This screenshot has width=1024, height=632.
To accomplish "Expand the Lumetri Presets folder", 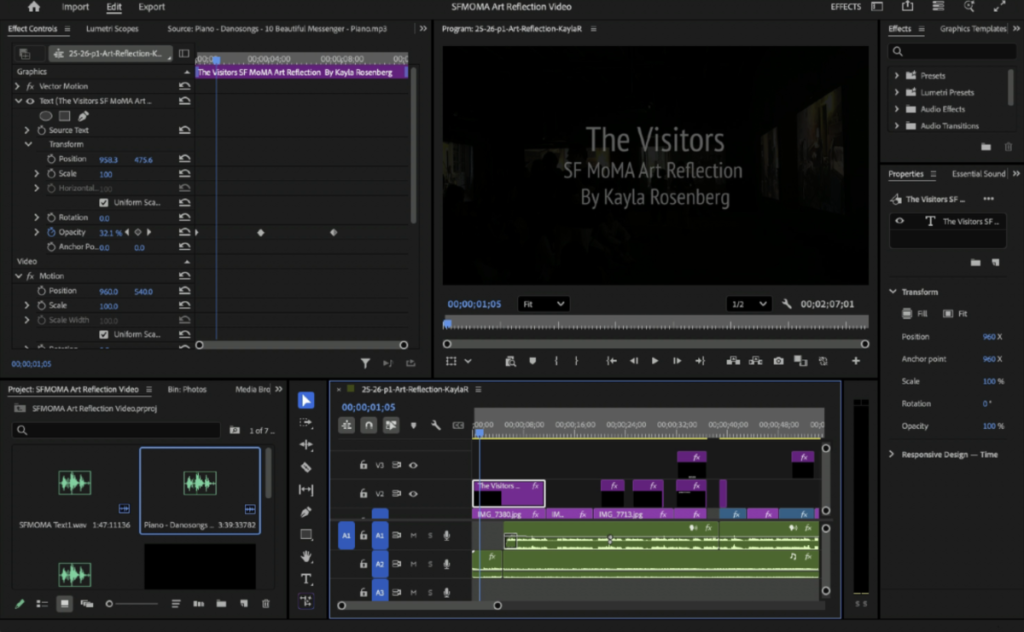I will 897,93.
